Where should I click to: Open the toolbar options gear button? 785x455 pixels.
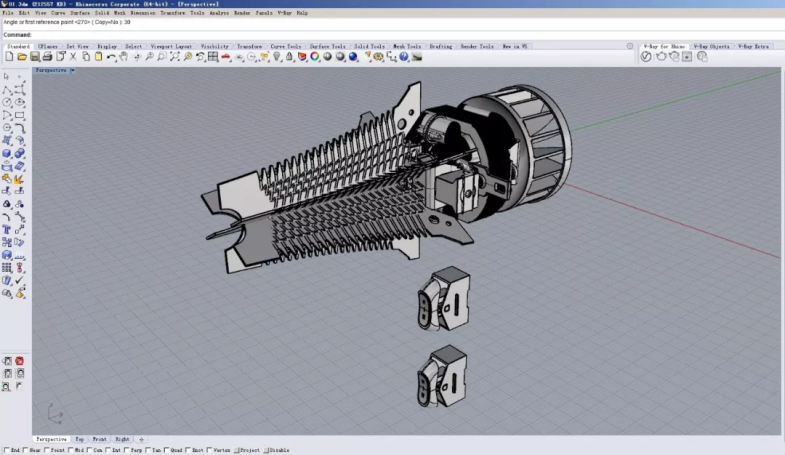(629, 46)
